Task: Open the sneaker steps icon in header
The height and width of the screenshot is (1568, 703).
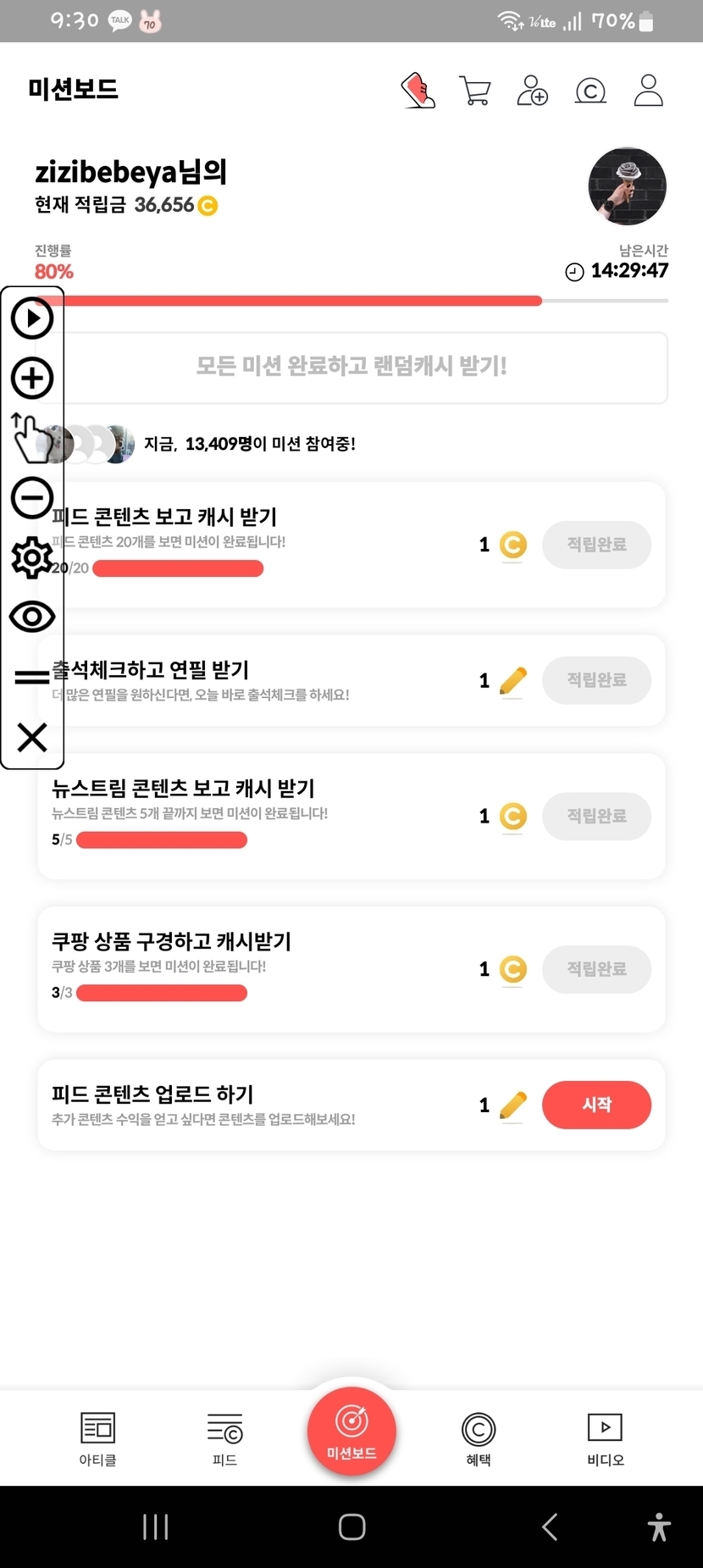Action: [418, 90]
